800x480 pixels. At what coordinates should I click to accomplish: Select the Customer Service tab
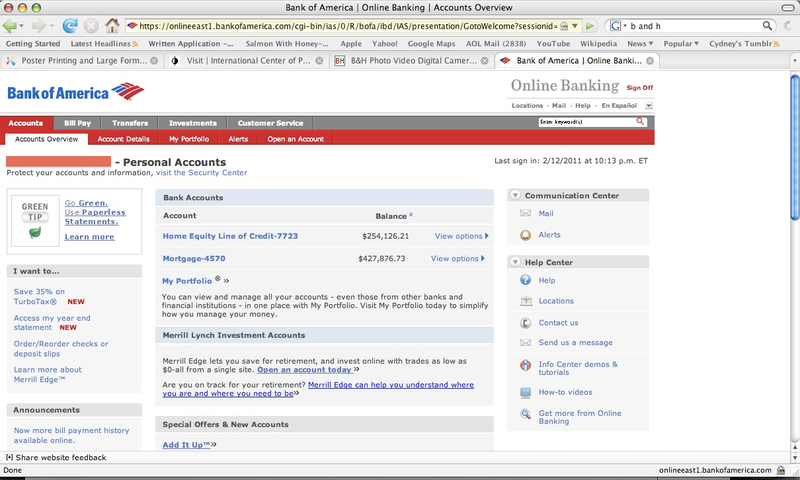pos(270,123)
